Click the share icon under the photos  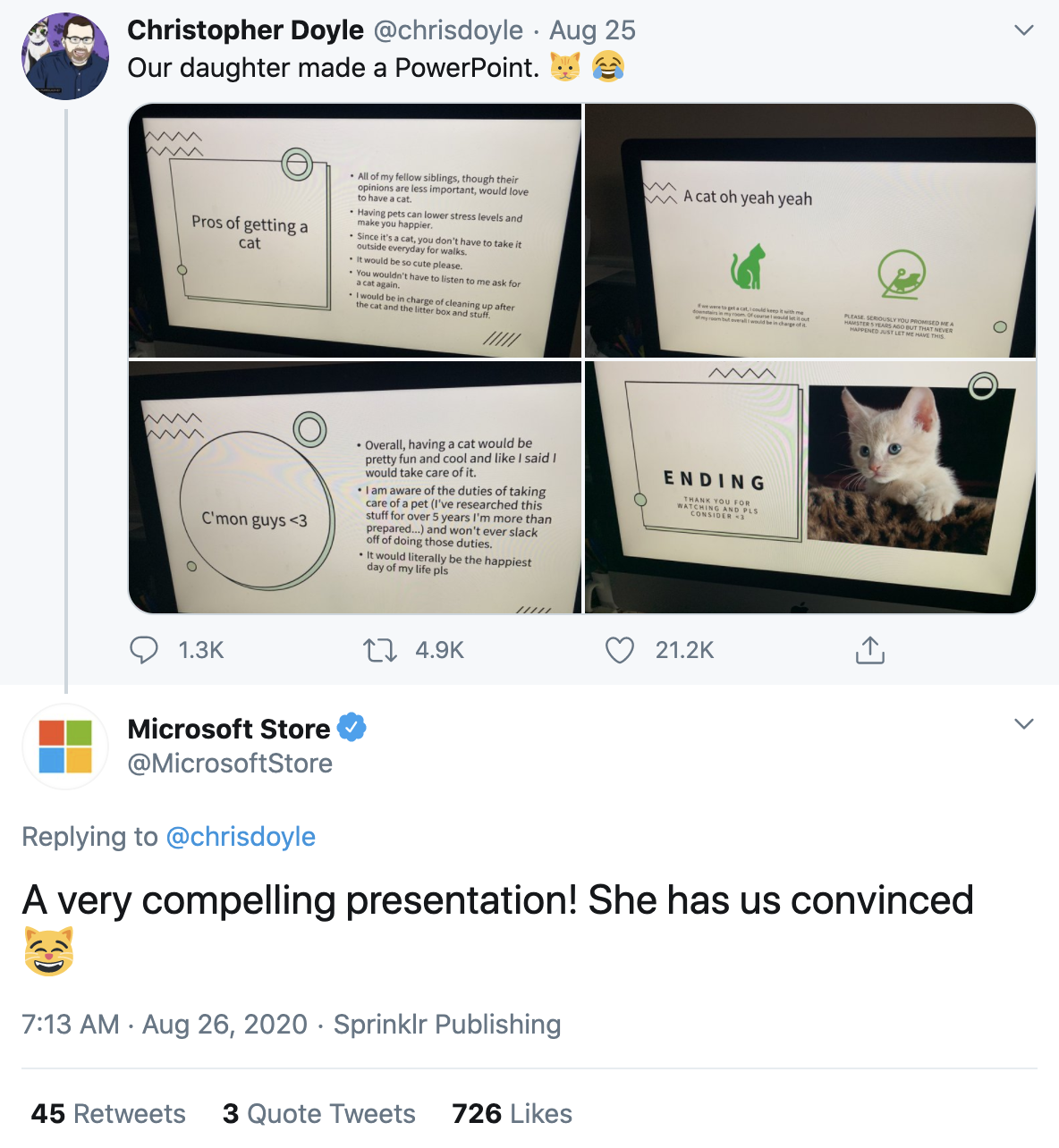(869, 650)
